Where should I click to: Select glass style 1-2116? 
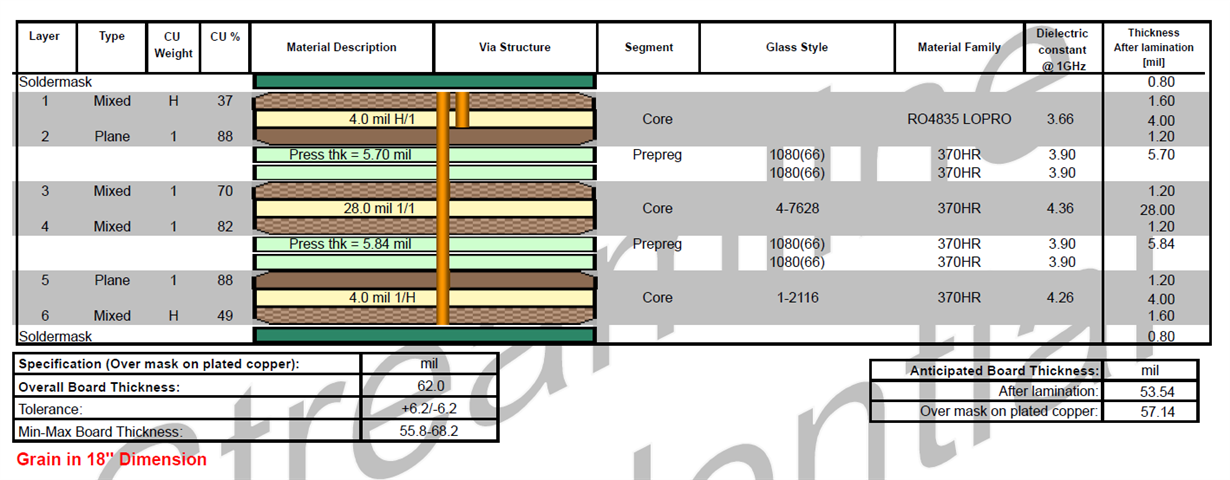[x=797, y=297]
